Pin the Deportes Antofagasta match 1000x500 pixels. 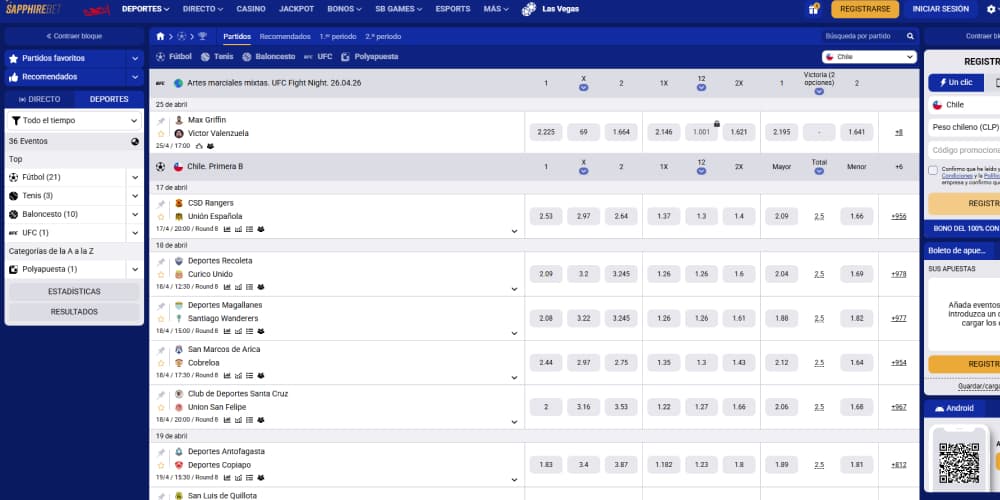tap(161, 452)
